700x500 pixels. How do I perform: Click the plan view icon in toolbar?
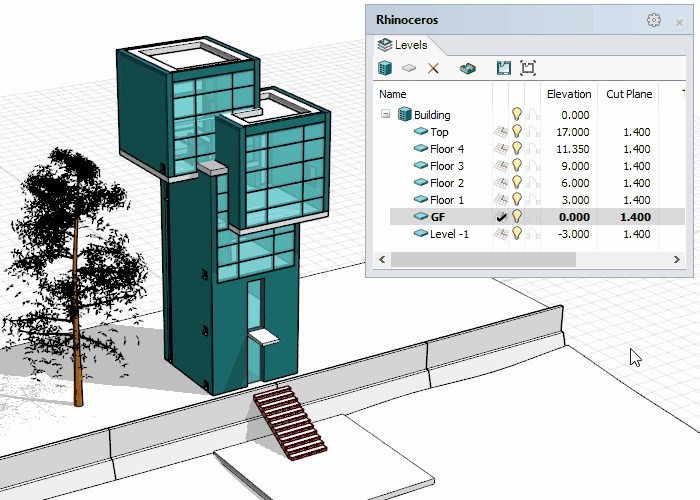(504, 68)
